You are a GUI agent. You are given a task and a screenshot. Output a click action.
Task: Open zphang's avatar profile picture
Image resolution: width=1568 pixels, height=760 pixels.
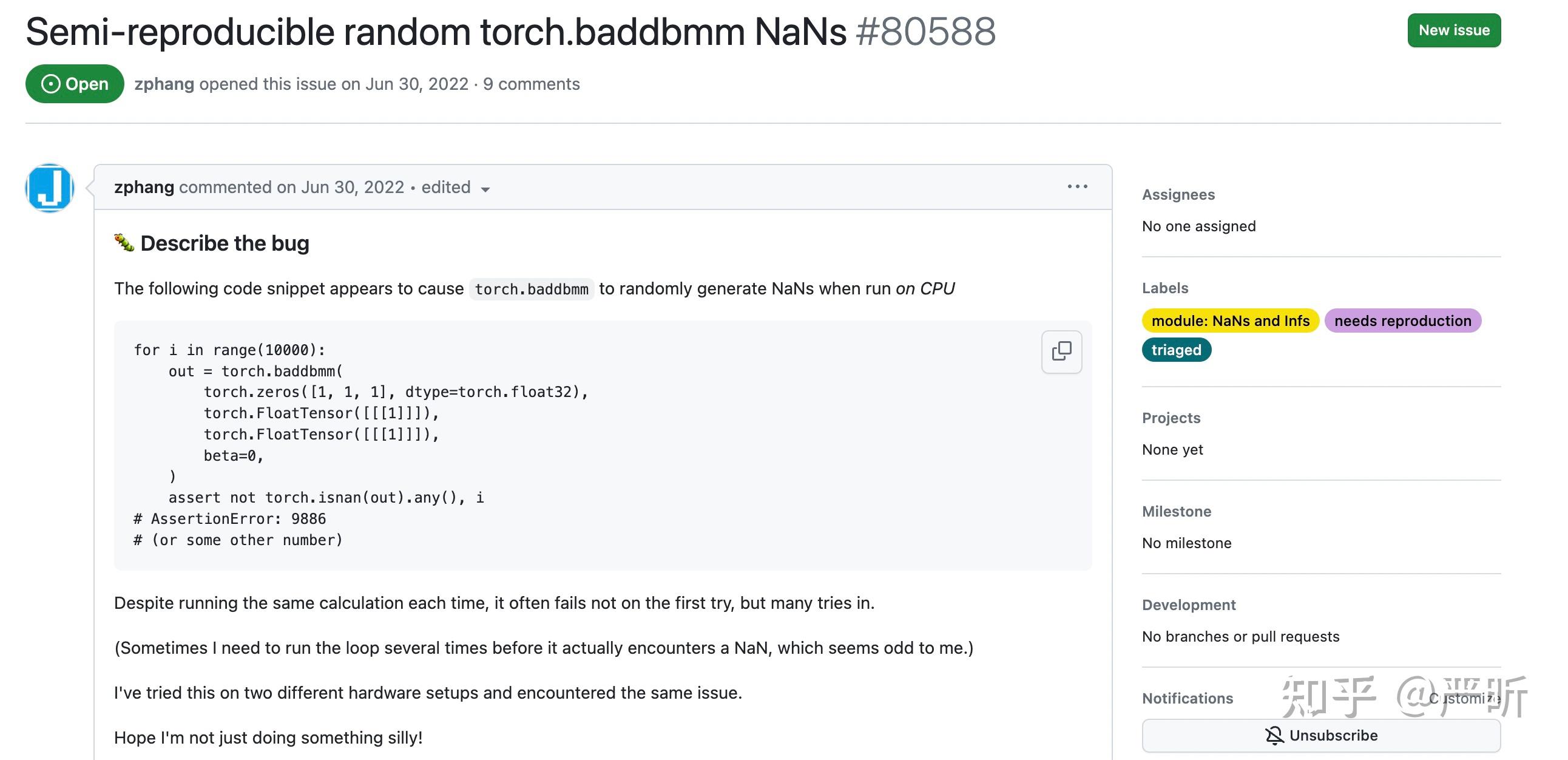point(49,188)
